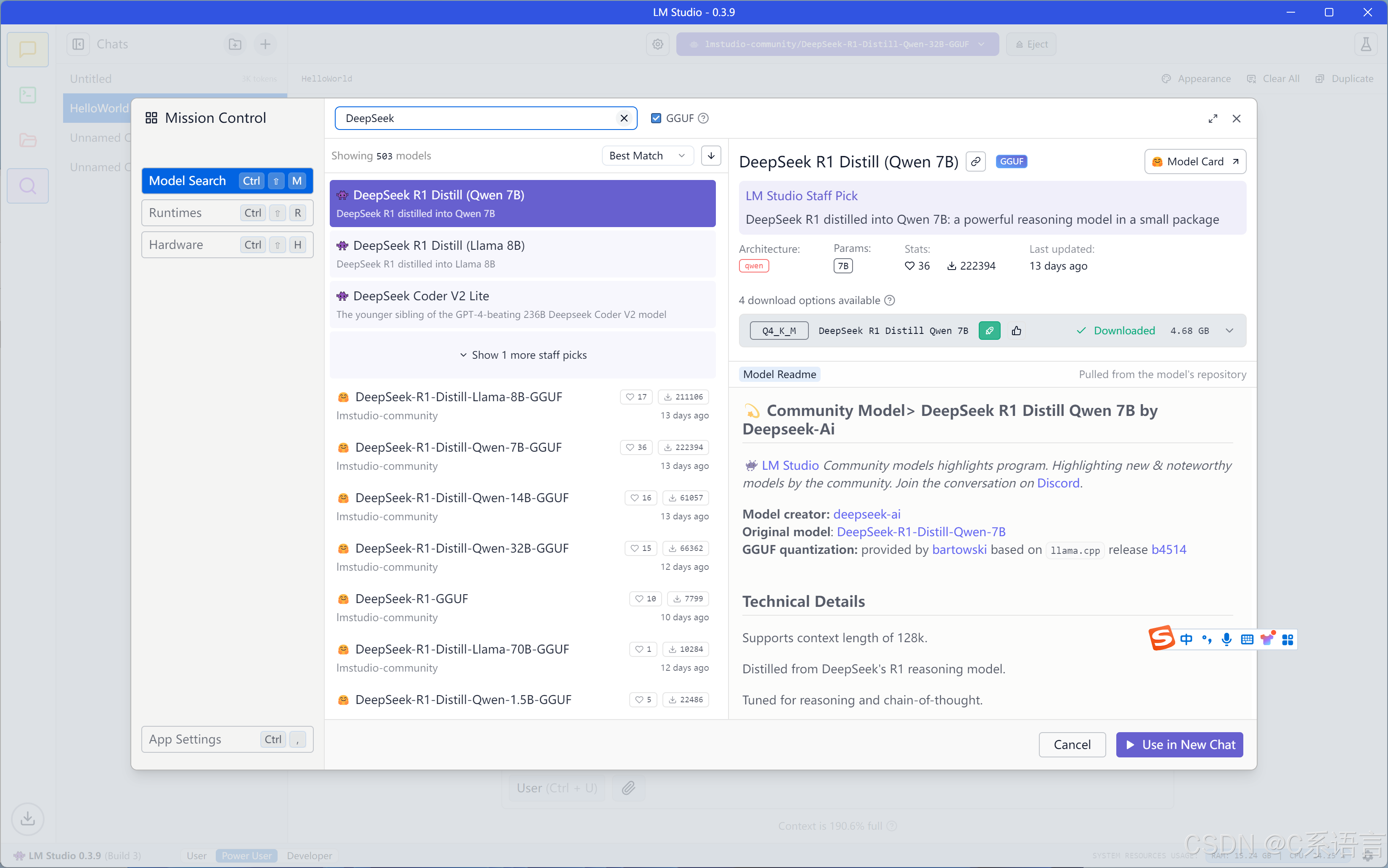The image size is (1388, 868).
Task: Click the green link icon in download row
Action: point(989,331)
